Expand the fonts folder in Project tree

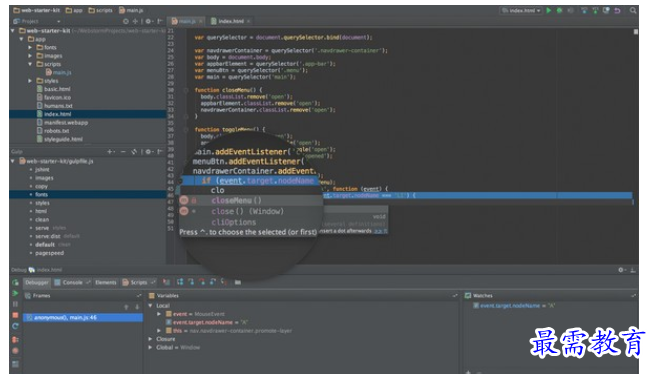(x=30, y=48)
